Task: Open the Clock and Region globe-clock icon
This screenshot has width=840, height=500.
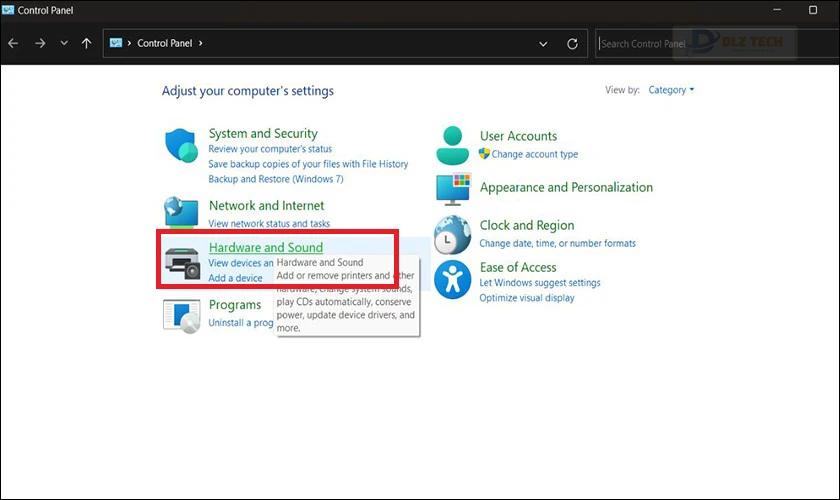Action: click(453, 235)
